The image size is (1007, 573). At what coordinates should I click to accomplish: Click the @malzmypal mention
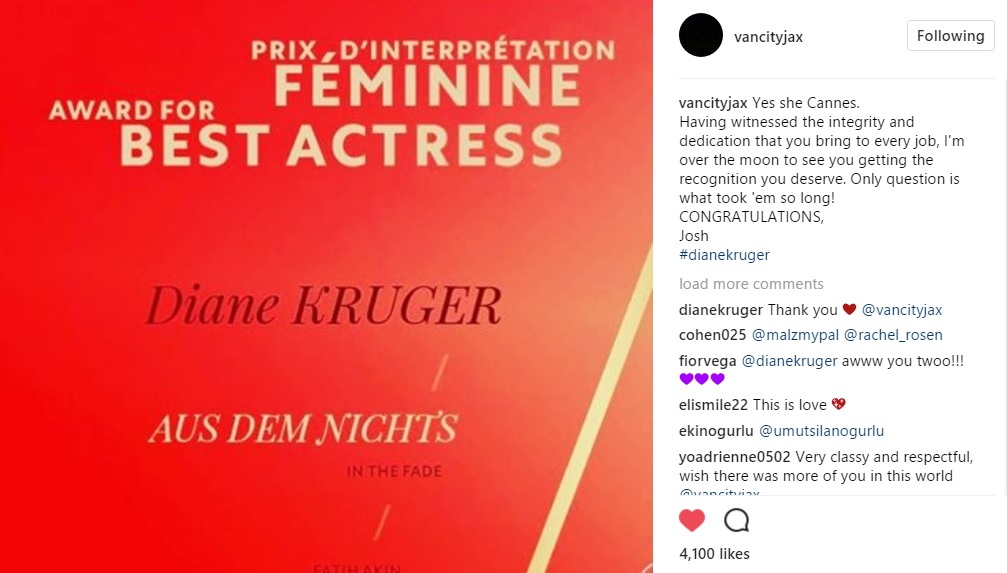pyautogui.click(x=795, y=335)
